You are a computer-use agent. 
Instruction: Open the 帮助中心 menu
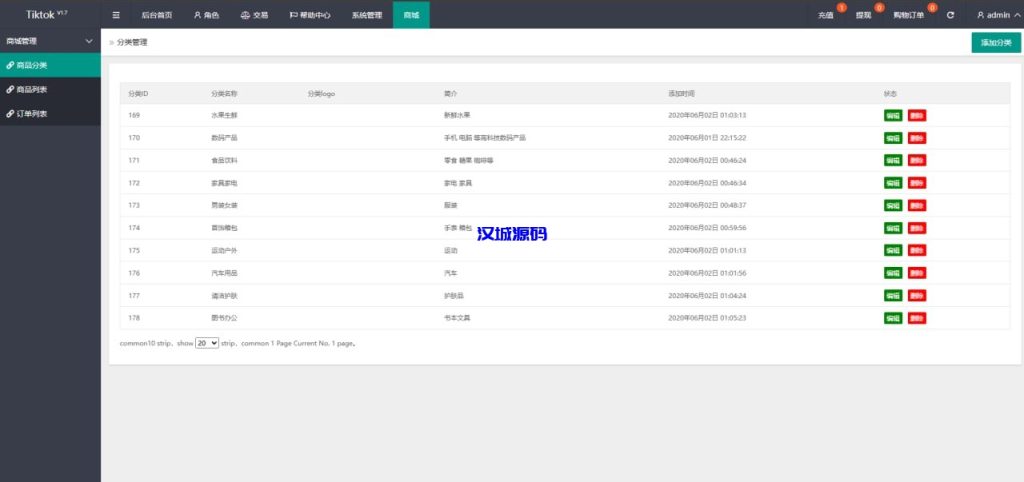coord(310,15)
